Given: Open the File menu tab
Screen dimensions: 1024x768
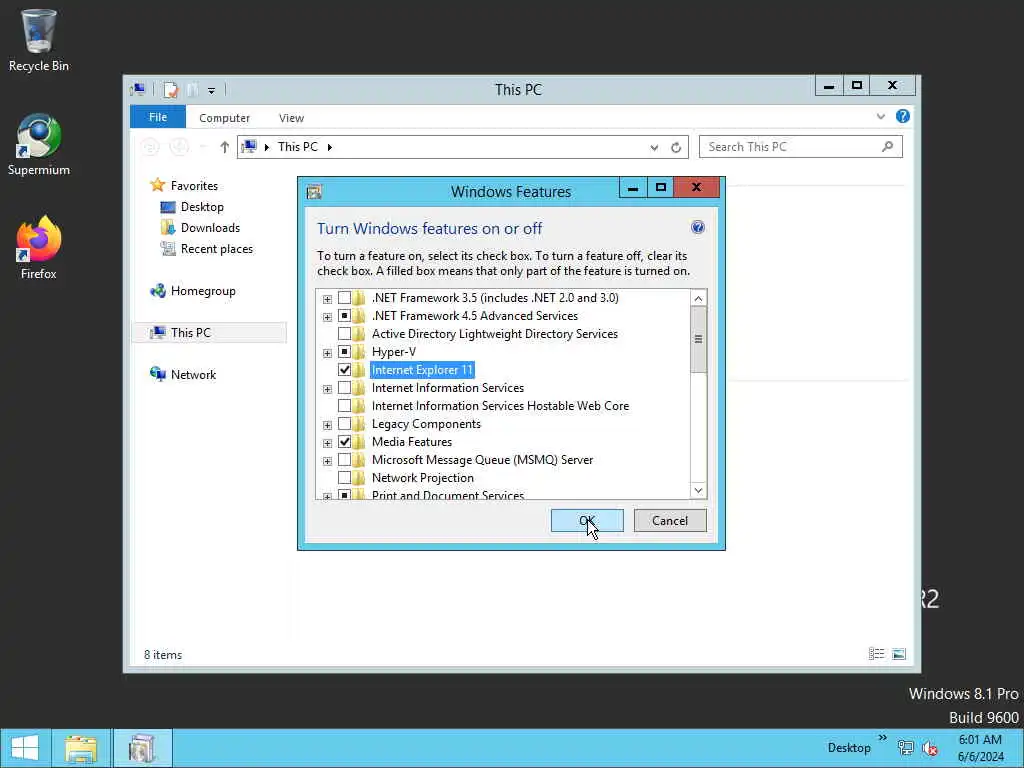Looking at the screenshot, I should [157, 117].
